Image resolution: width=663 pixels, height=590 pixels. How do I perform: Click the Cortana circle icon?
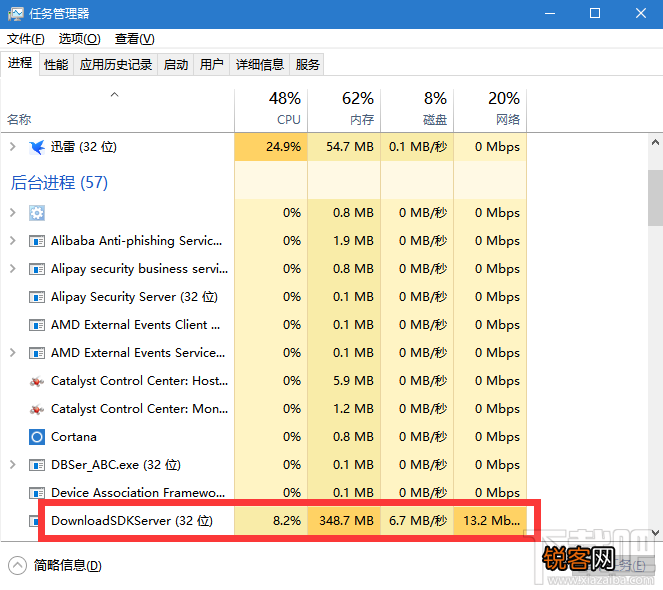[x=37, y=437]
